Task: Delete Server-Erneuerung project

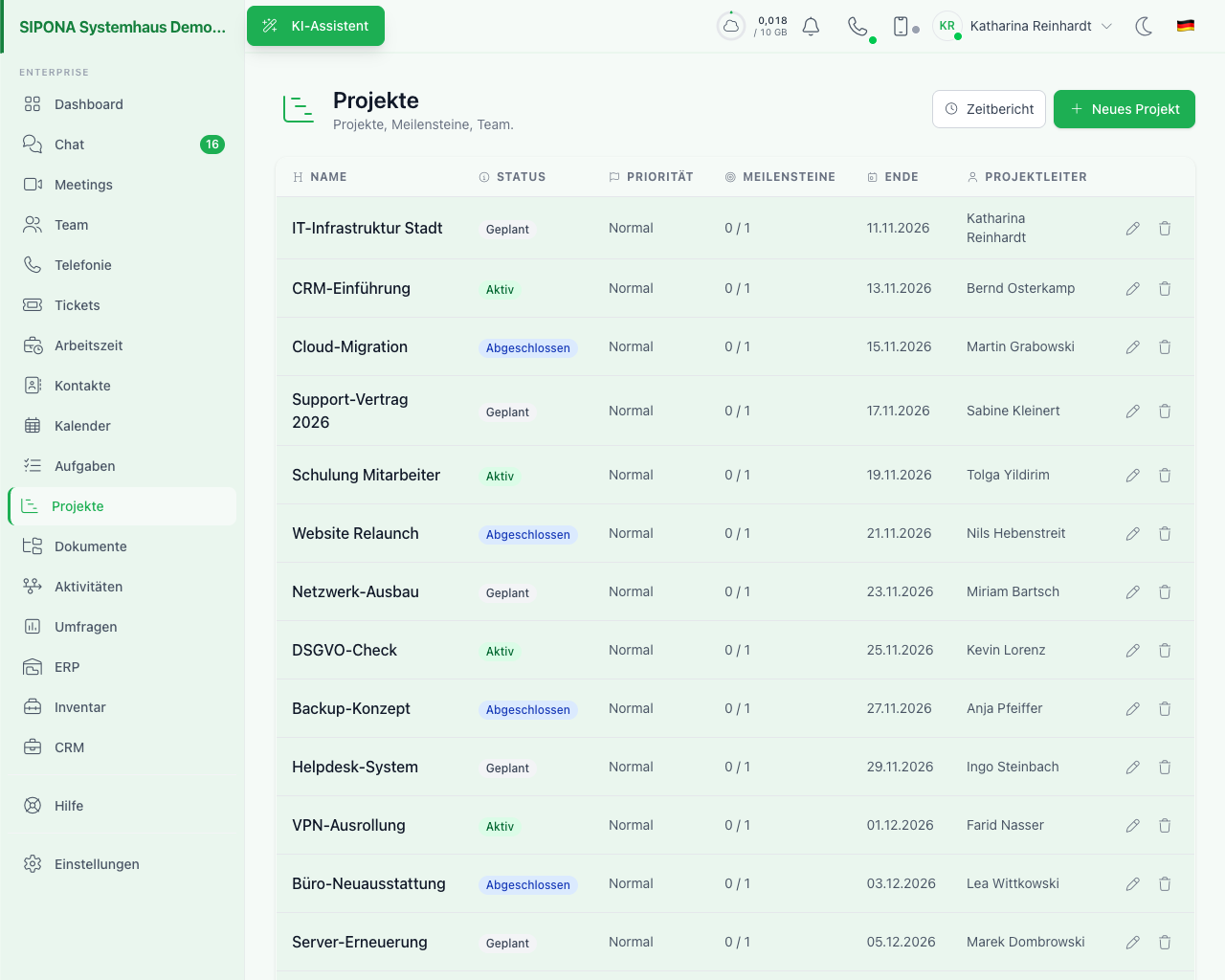Action: coord(1165,943)
